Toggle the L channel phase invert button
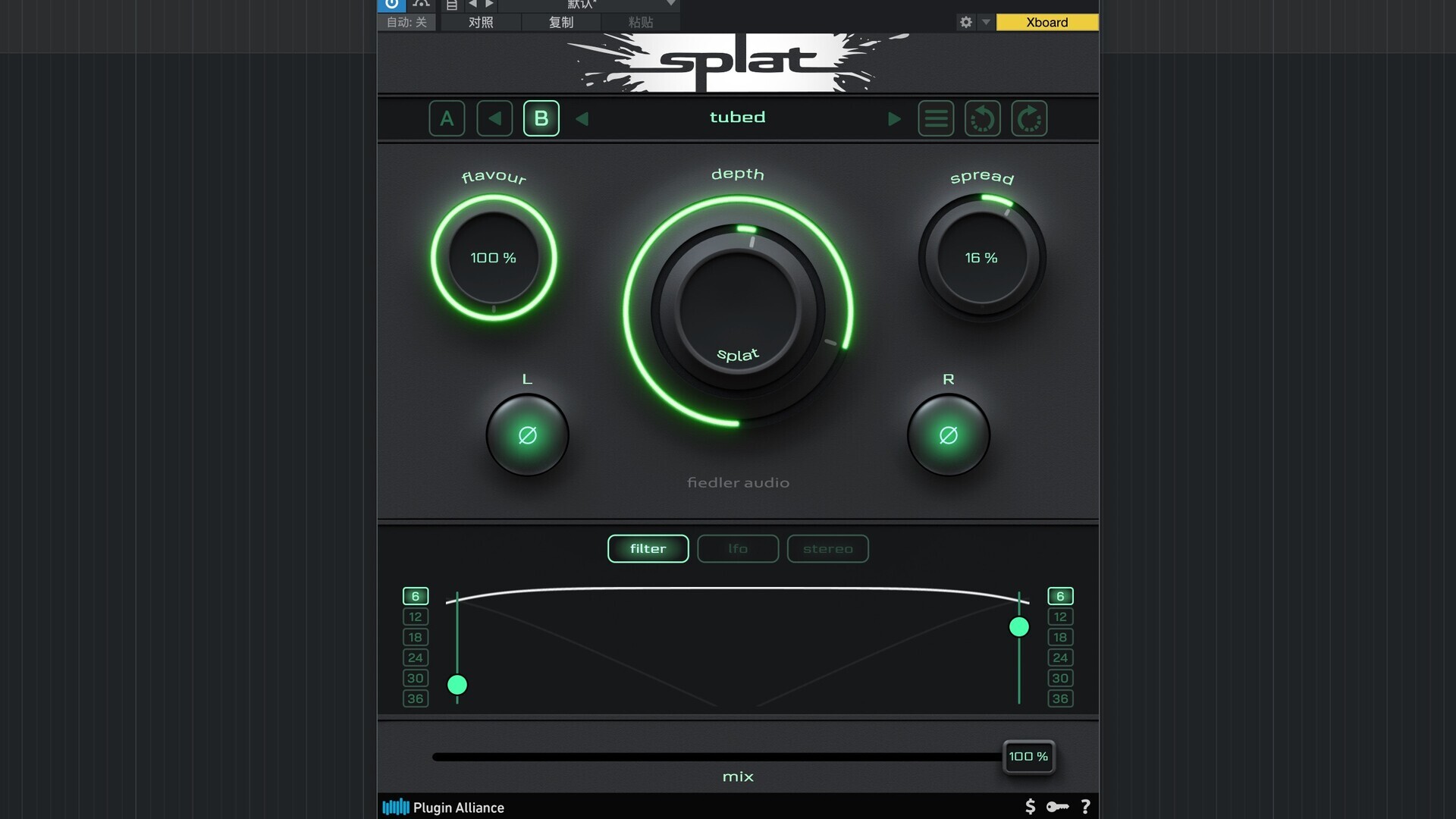This screenshot has width=1456, height=819. tap(527, 435)
